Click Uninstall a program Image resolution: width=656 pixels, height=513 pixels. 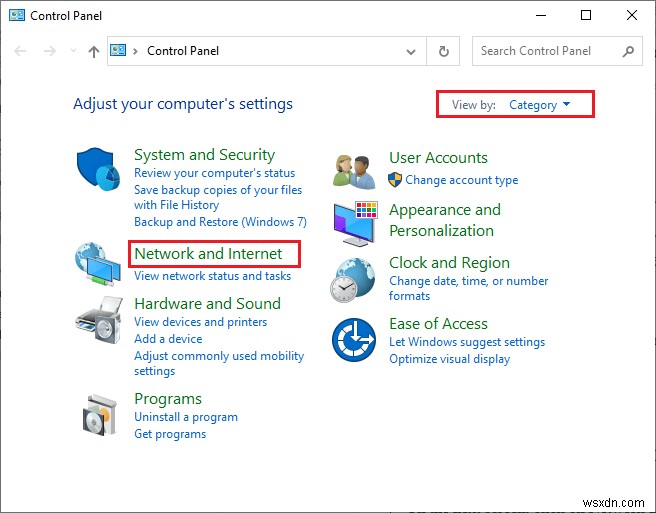186,417
